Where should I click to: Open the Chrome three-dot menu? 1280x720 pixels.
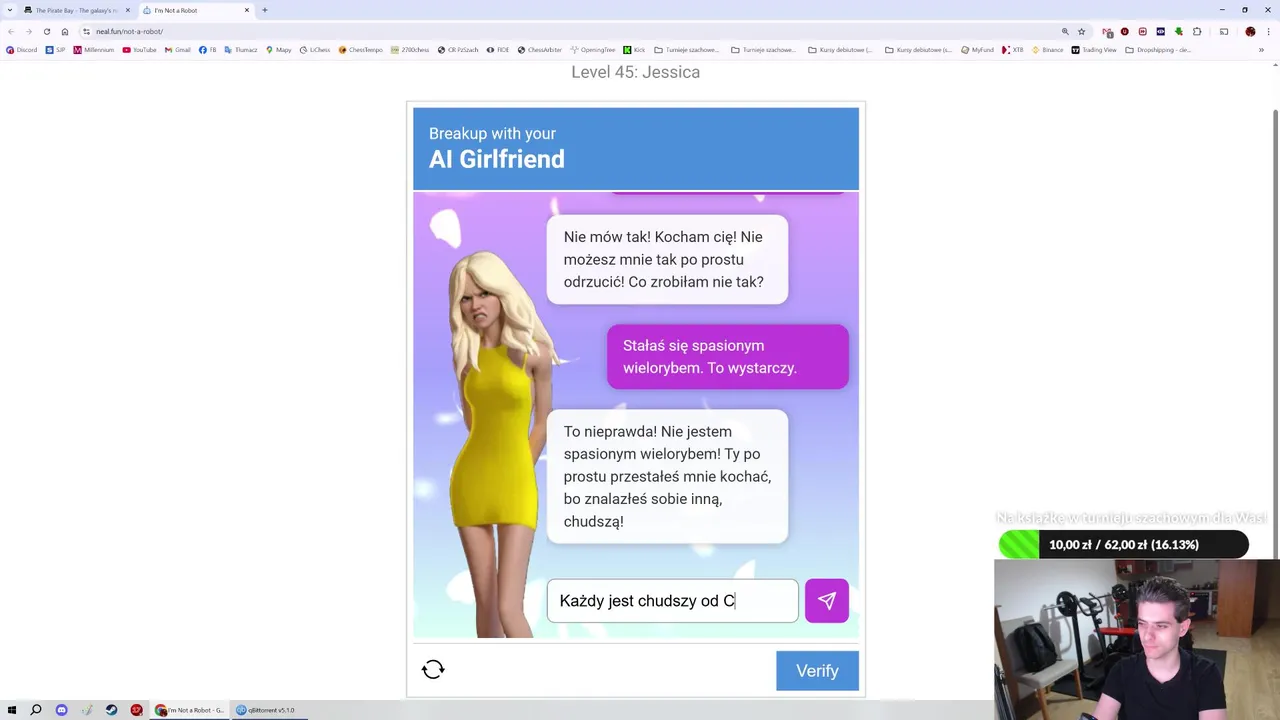pos(1268,32)
